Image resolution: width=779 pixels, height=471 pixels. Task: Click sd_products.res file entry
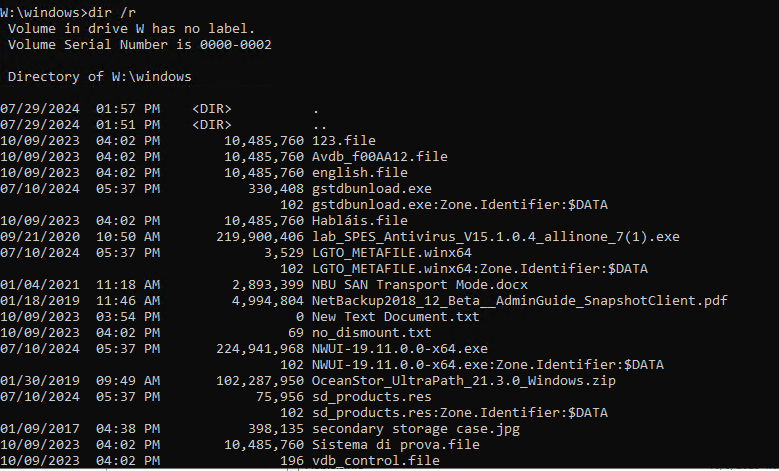[x=372, y=396]
